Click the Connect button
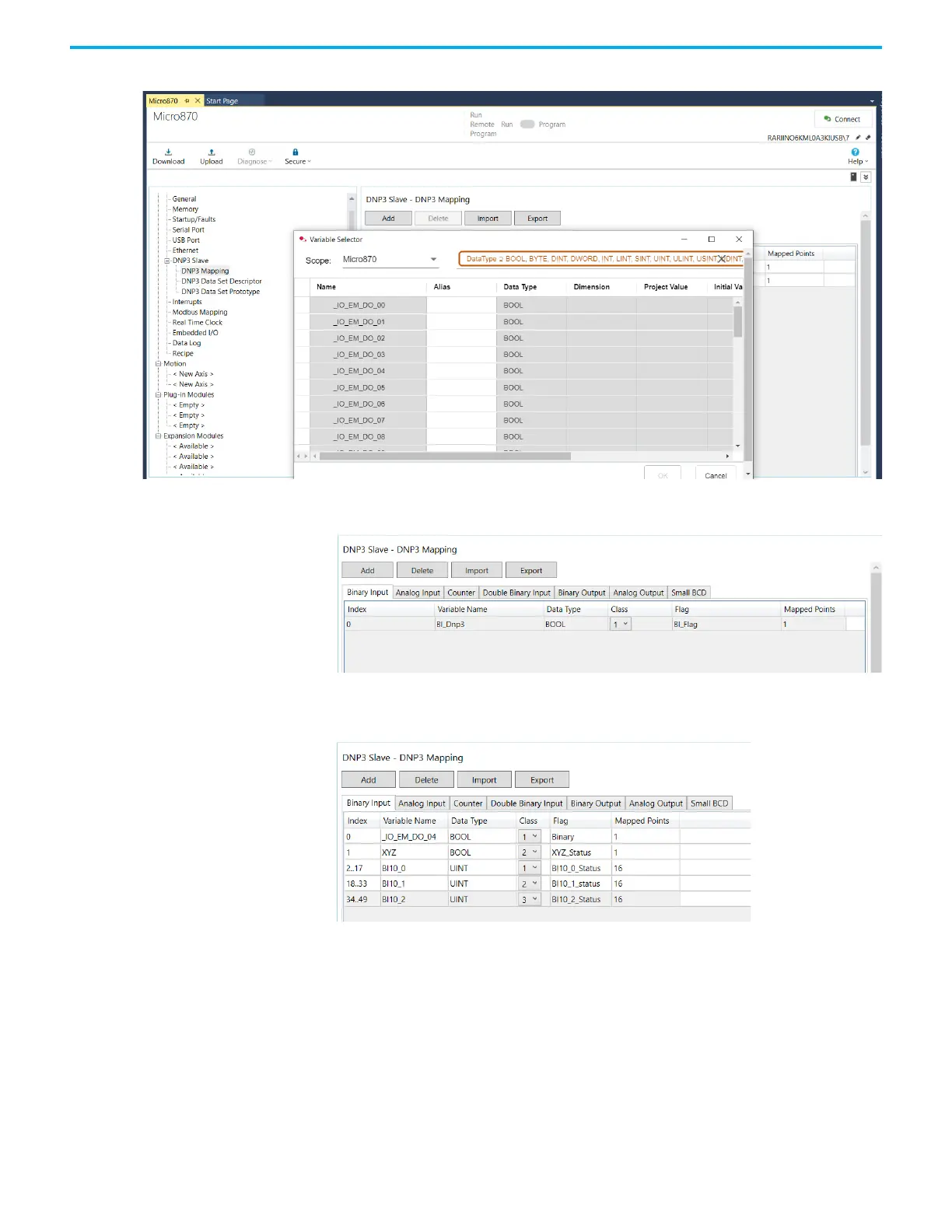The image size is (952, 1232). pos(842,119)
